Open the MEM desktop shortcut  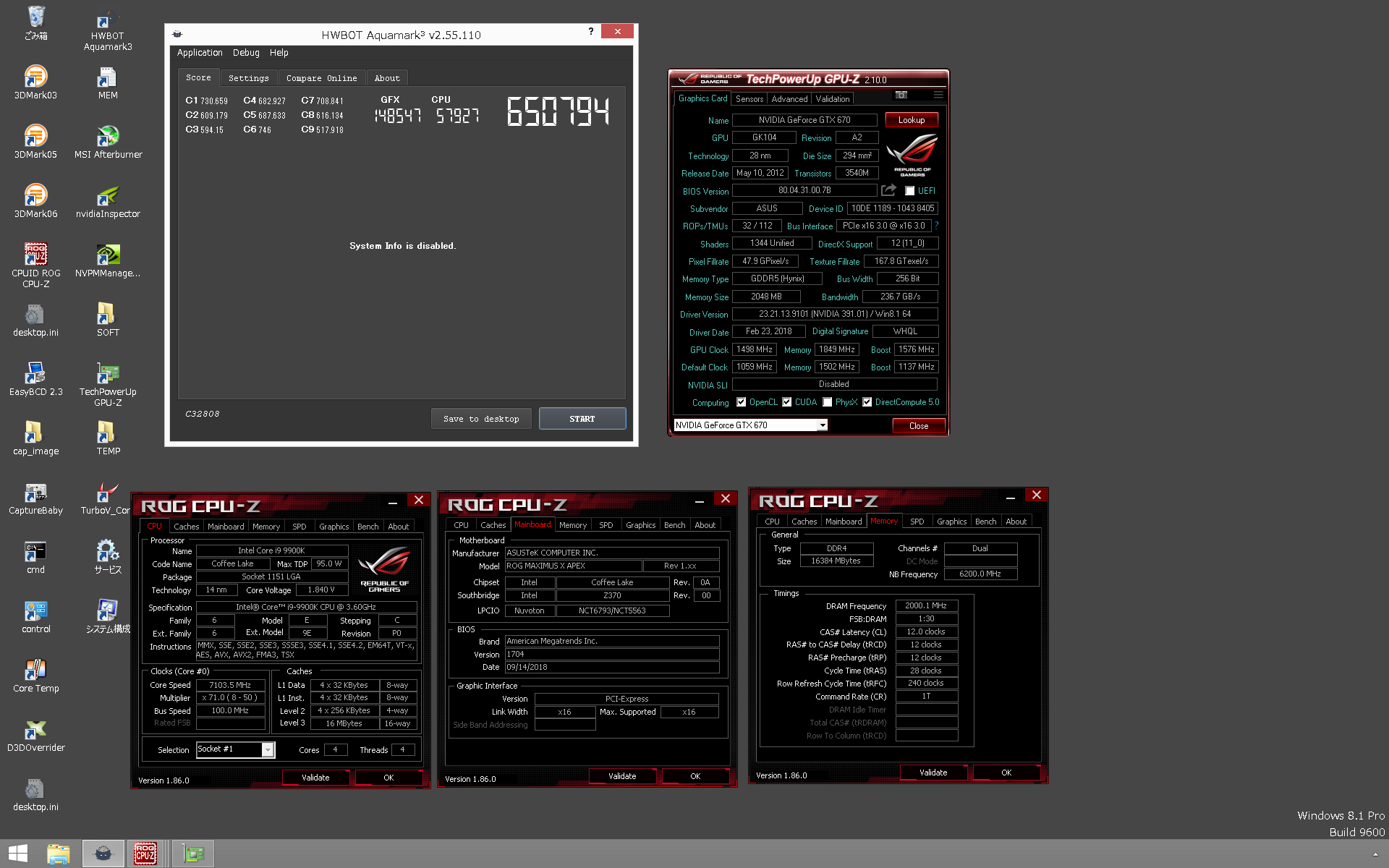[x=108, y=82]
